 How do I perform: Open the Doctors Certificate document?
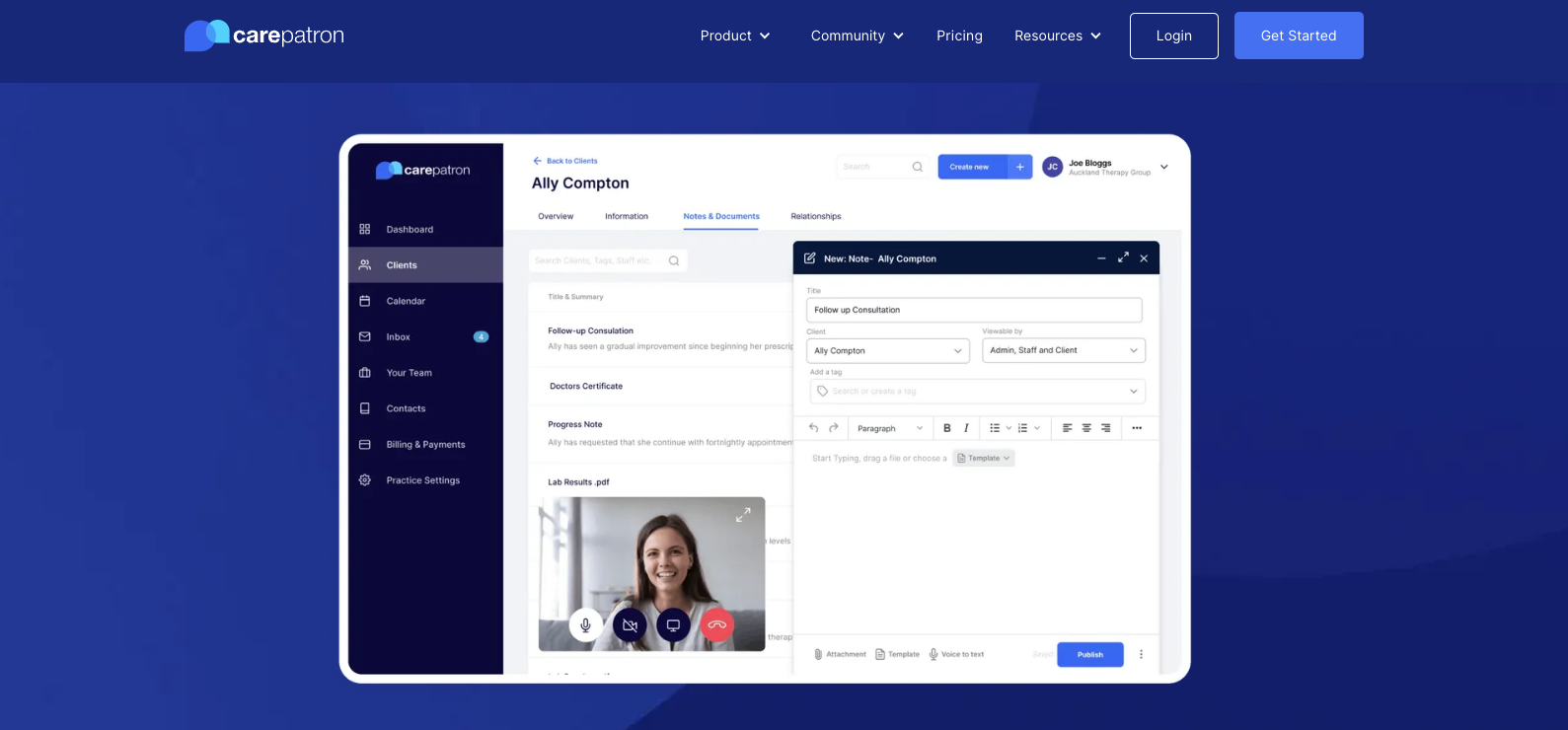point(586,386)
